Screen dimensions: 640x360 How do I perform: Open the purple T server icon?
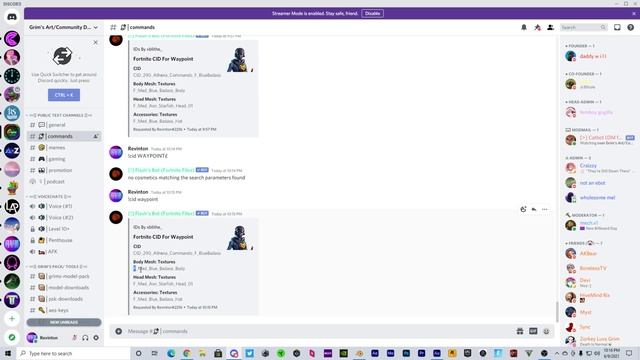pos(12,300)
